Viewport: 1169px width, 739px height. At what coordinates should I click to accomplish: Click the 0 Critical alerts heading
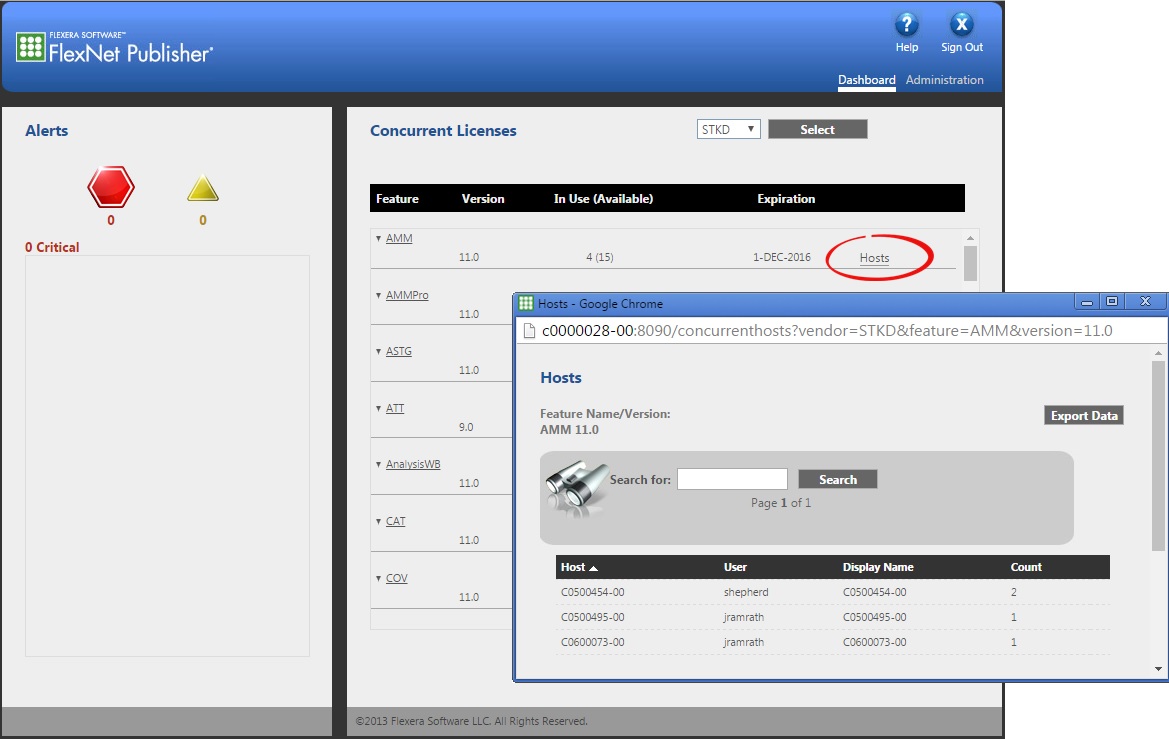click(x=52, y=247)
